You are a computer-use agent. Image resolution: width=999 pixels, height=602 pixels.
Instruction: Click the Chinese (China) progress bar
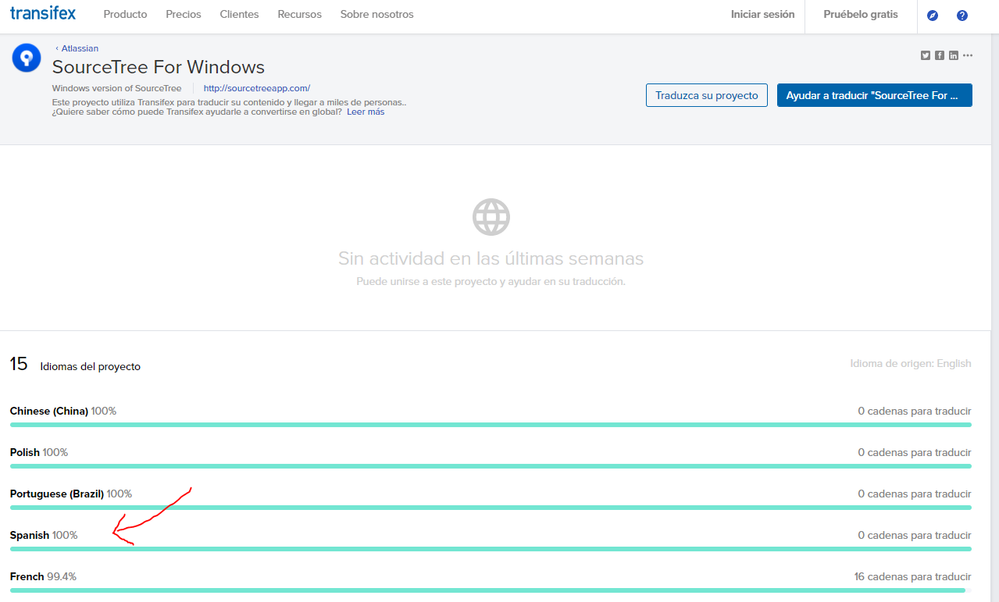click(x=491, y=425)
